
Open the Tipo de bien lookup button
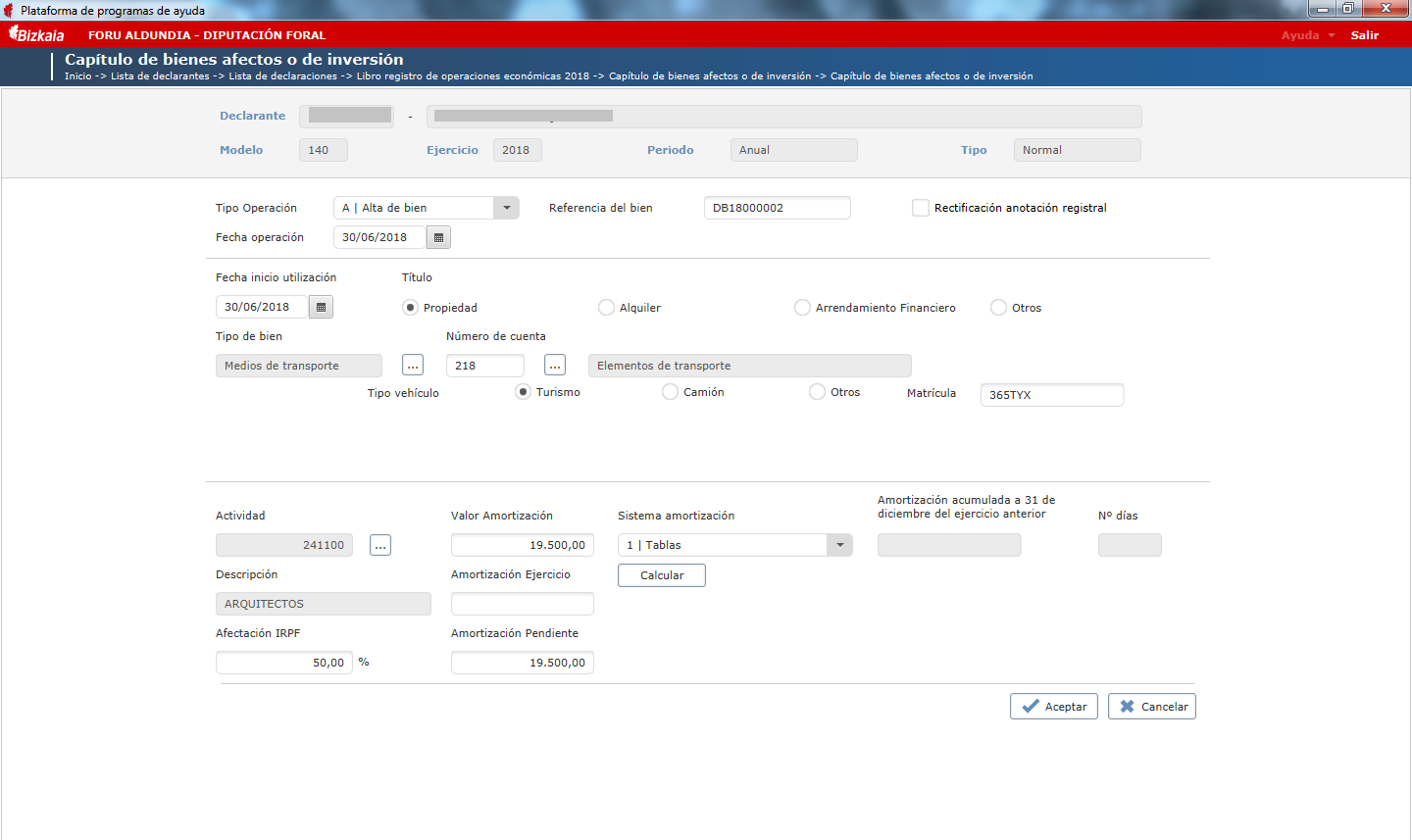[x=413, y=366]
